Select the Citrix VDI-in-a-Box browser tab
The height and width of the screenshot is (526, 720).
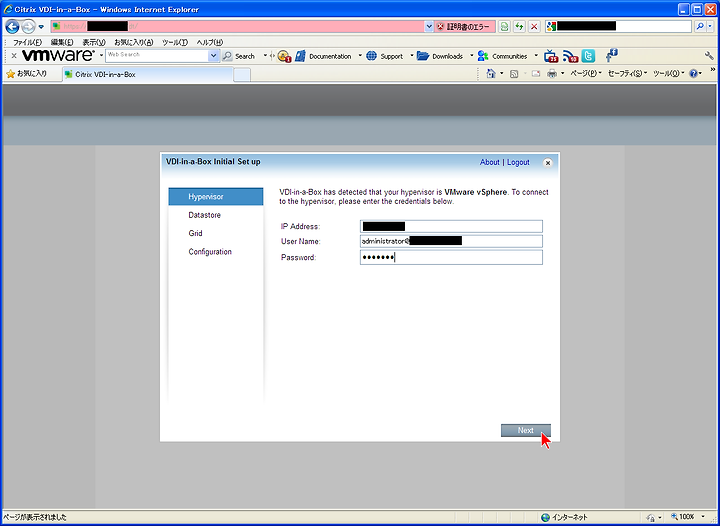click(148, 74)
